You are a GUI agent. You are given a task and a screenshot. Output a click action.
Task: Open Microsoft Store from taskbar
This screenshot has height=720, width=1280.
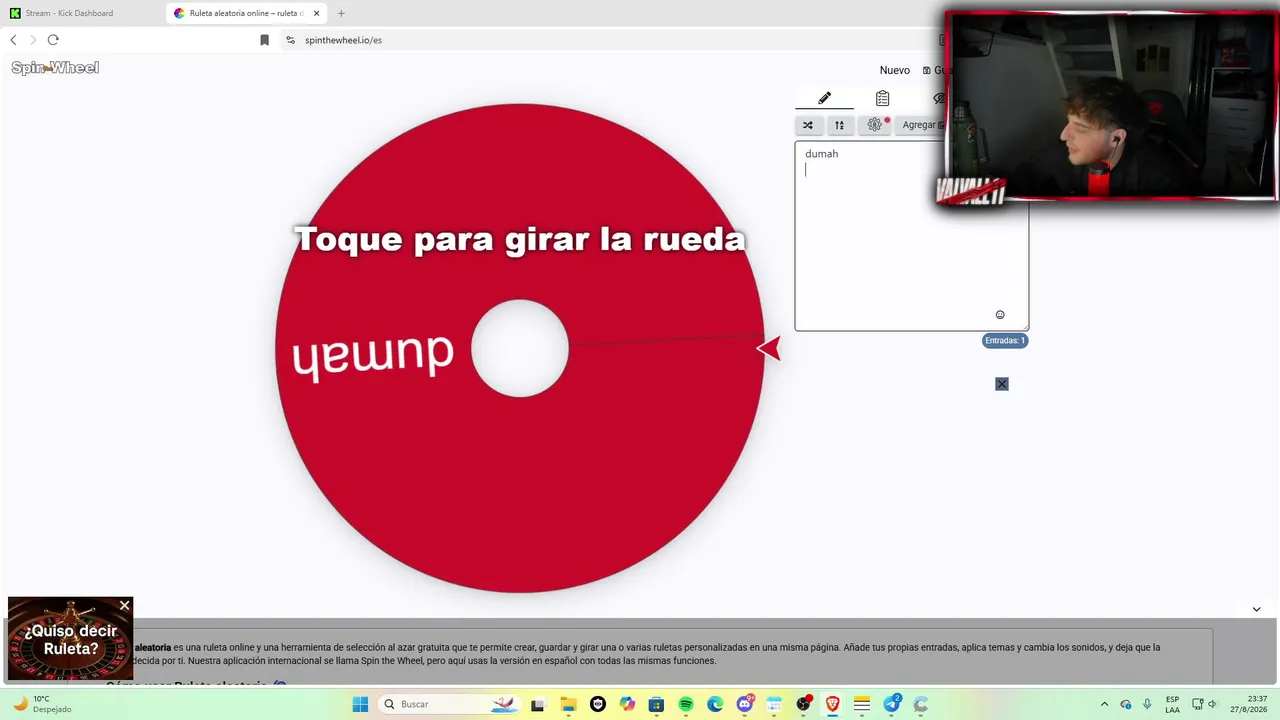[656, 704]
